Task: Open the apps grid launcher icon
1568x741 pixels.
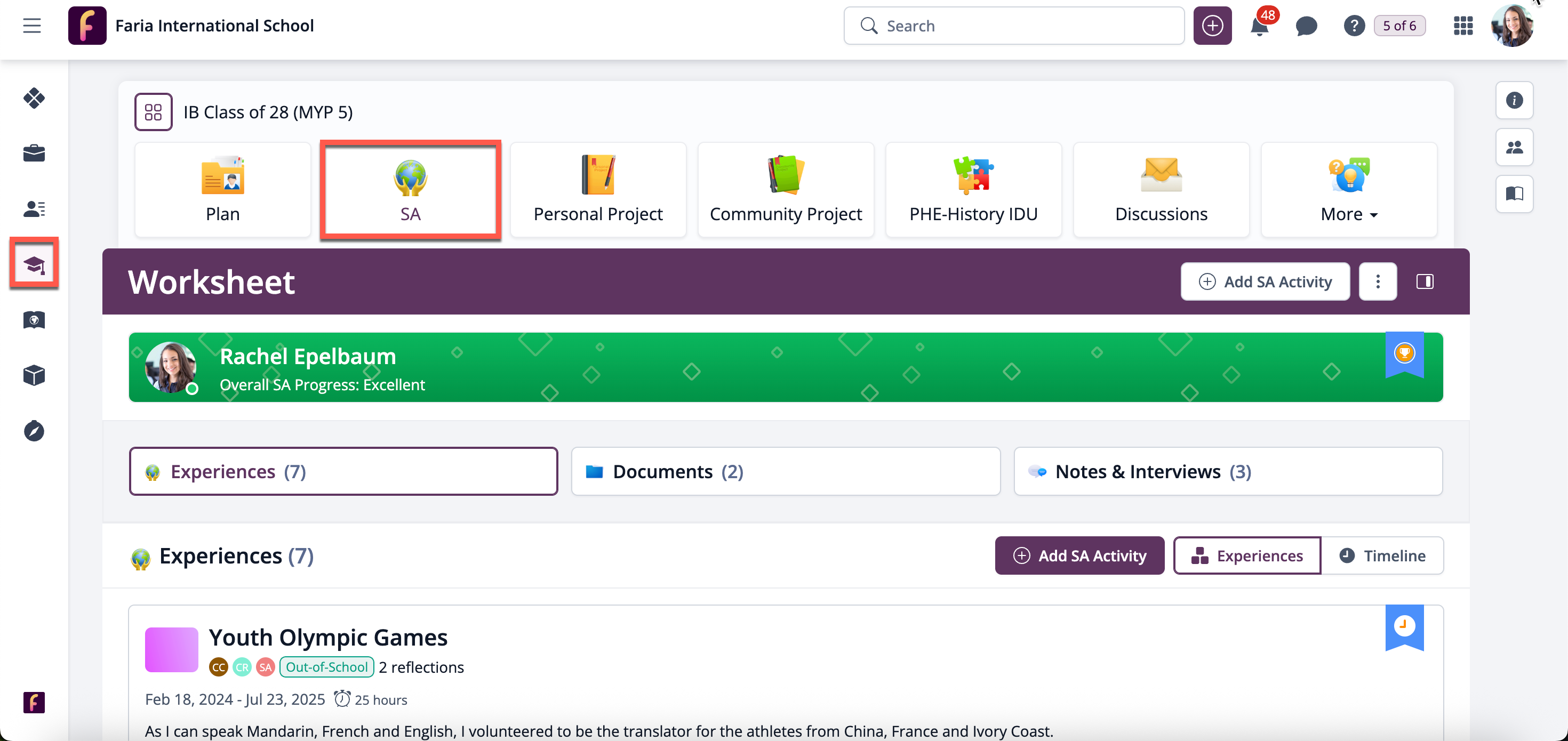Action: pos(1463,26)
